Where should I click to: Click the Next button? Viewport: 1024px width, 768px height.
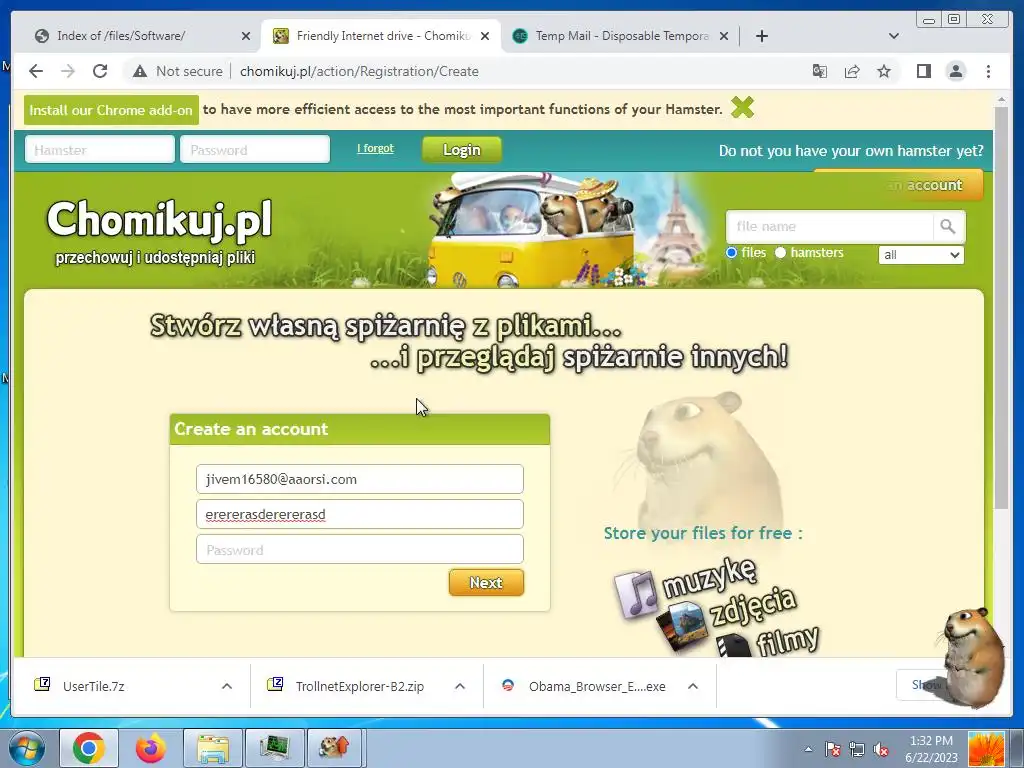tap(486, 583)
